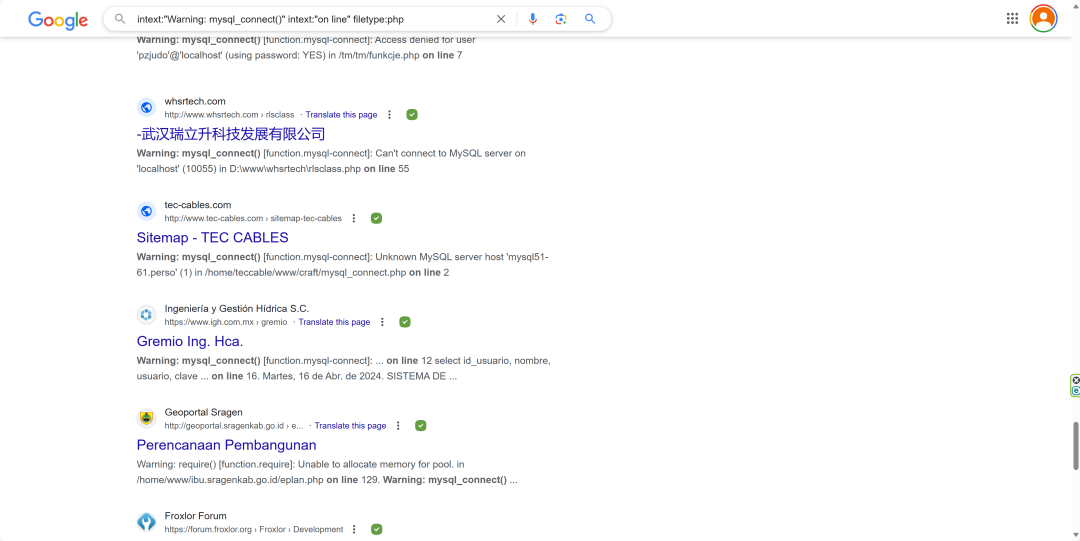Click snippet mentioning Unknown MySQL server host
This screenshot has height=541, width=1080.
(342, 265)
